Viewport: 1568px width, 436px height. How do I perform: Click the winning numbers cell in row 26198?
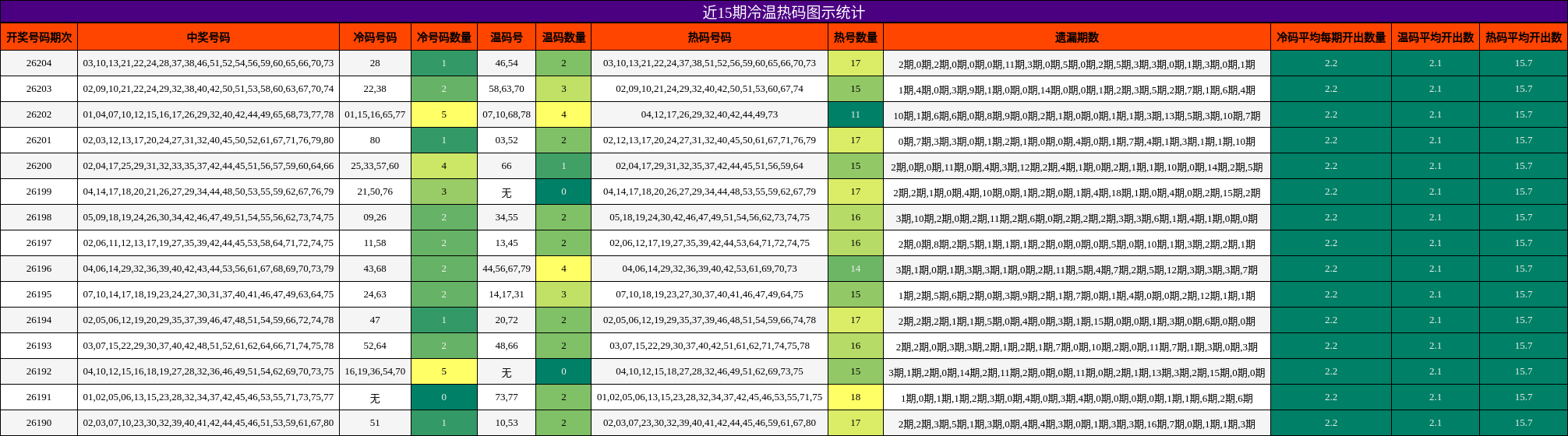(208, 217)
